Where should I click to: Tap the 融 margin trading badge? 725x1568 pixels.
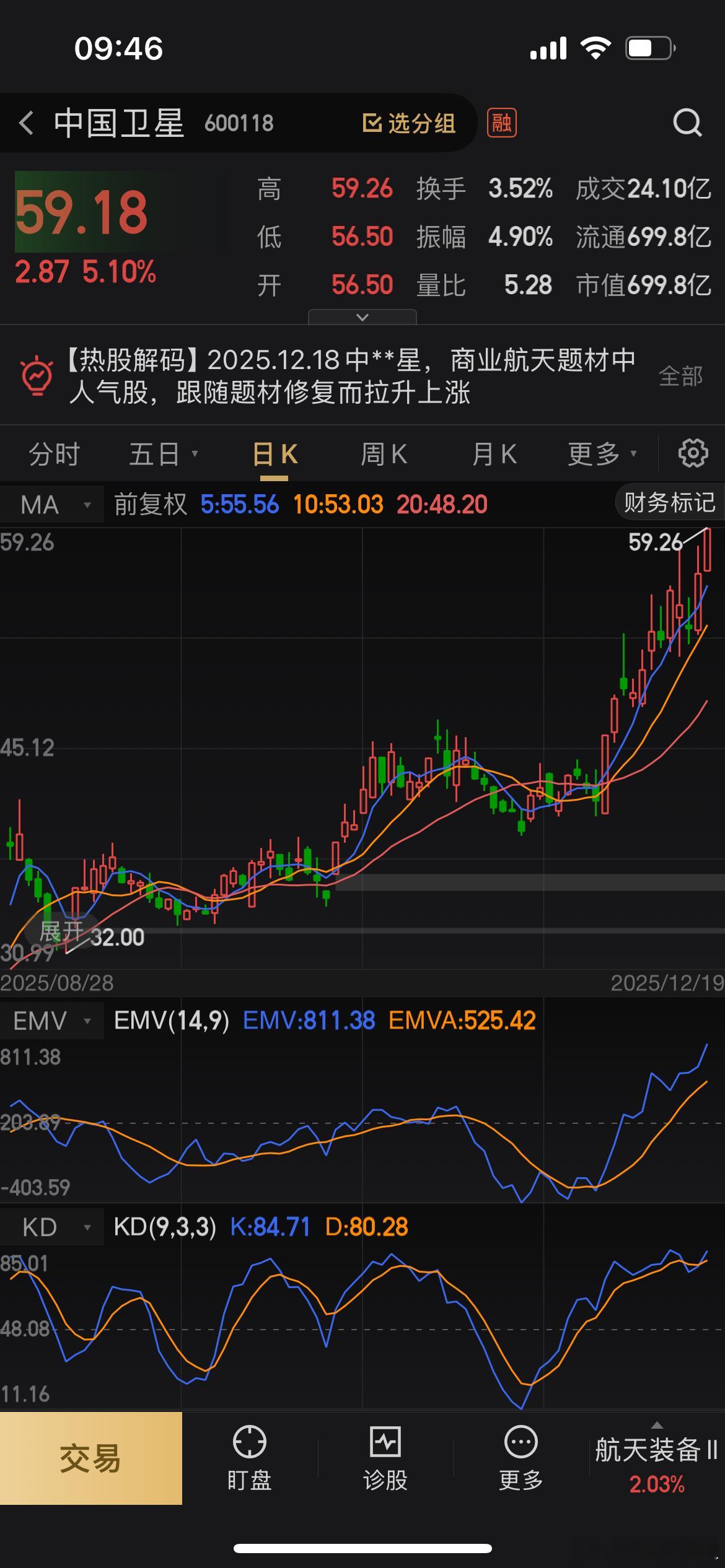tap(501, 123)
